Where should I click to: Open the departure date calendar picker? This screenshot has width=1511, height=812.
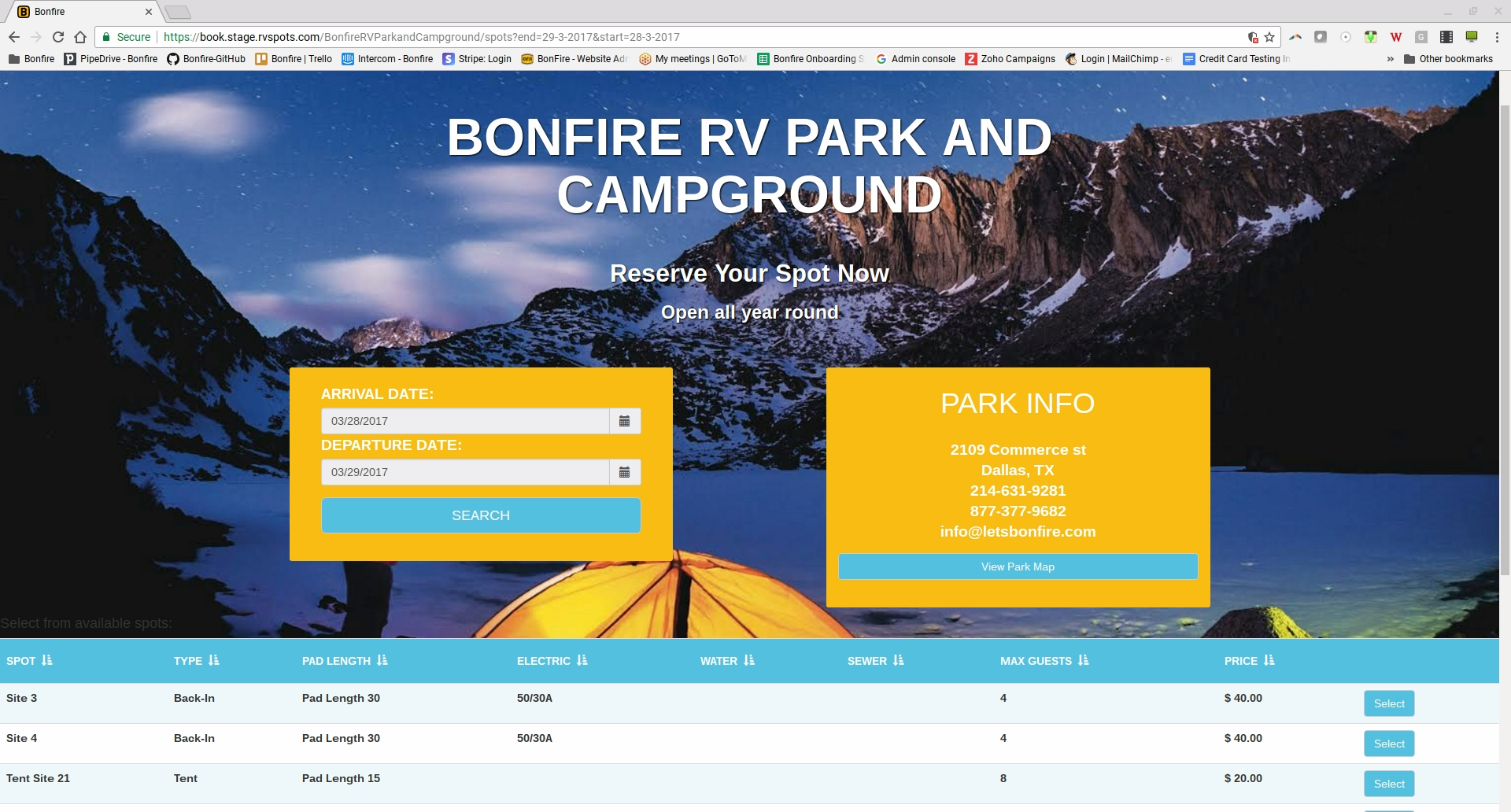pos(624,472)
